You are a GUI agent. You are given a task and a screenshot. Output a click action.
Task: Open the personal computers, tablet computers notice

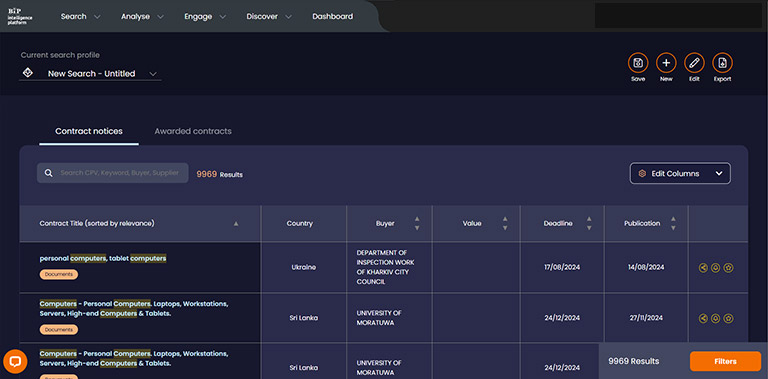coord(103,258)
